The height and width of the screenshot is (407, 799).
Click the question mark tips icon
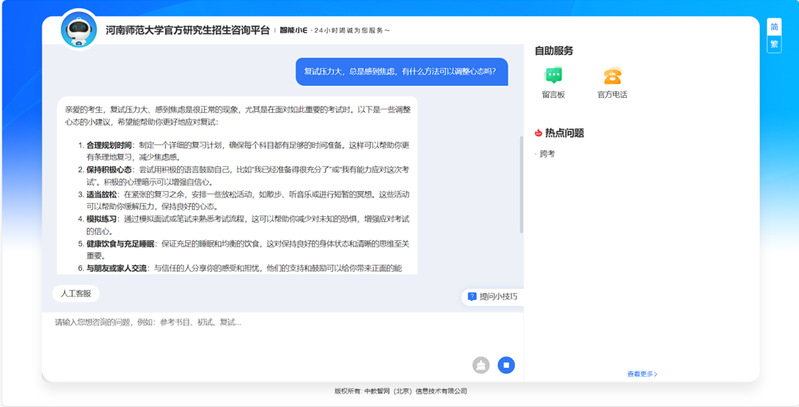click(x=472, y=297)
